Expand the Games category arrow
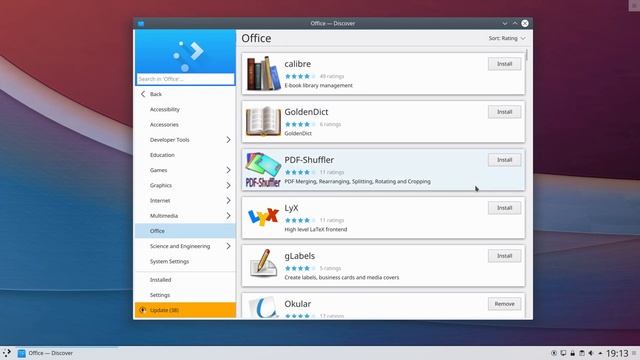Image resolution: width=640 pixels, height=360 pixels. click(x=228, y=170)
